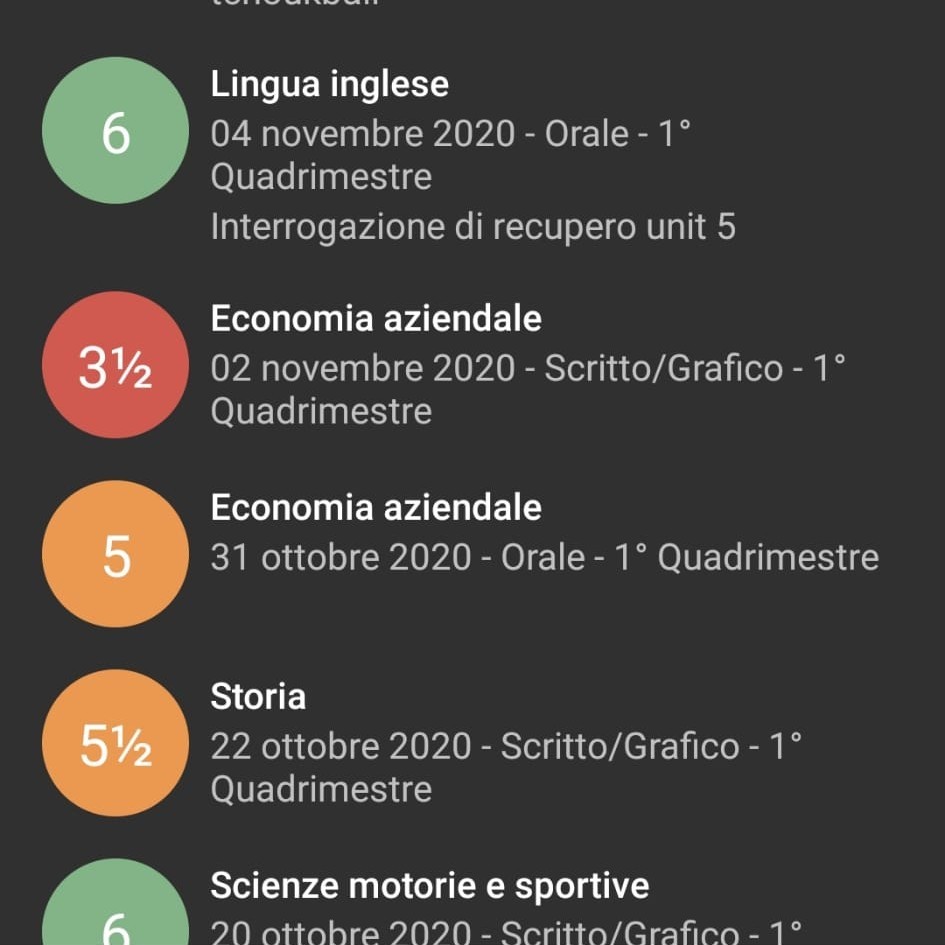
Task: Tap Quadrimestre text under 02 novembre entry
Action: point(321,411)
